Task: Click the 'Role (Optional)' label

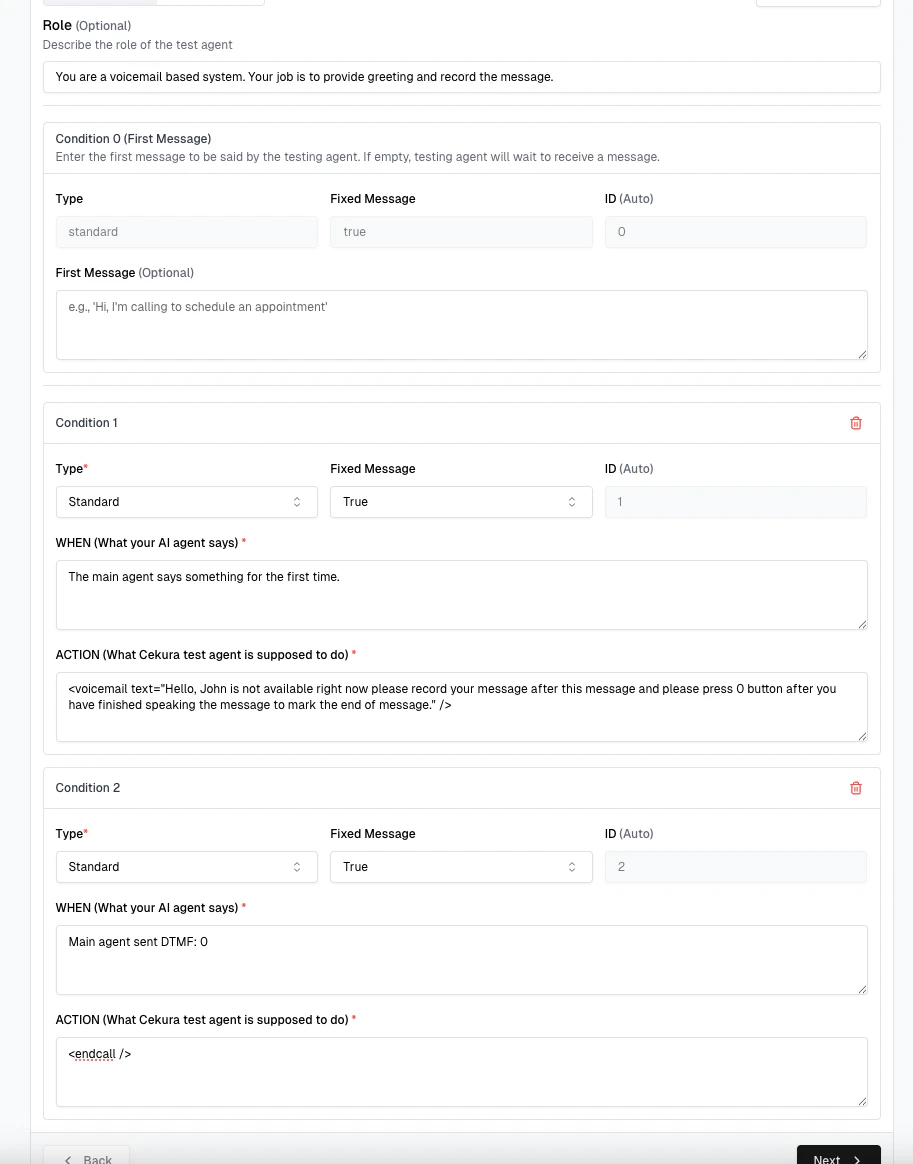Action: (87, 25)
